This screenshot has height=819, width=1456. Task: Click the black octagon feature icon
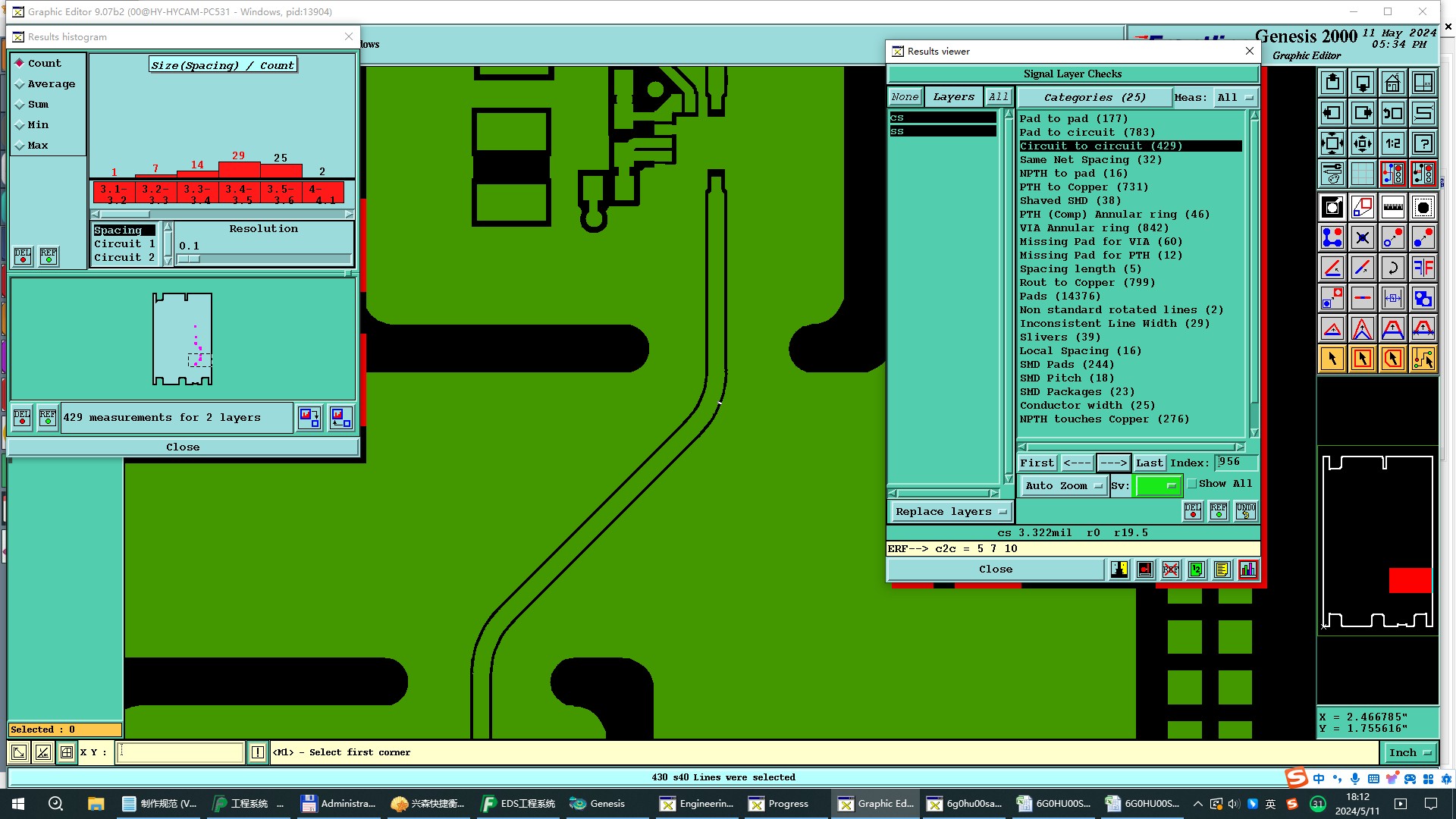(x=1423, y=207)
